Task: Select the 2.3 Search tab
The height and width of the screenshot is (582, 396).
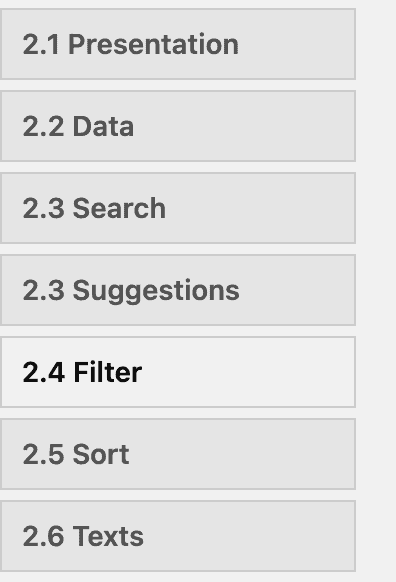Action: [x=178, y=208]
